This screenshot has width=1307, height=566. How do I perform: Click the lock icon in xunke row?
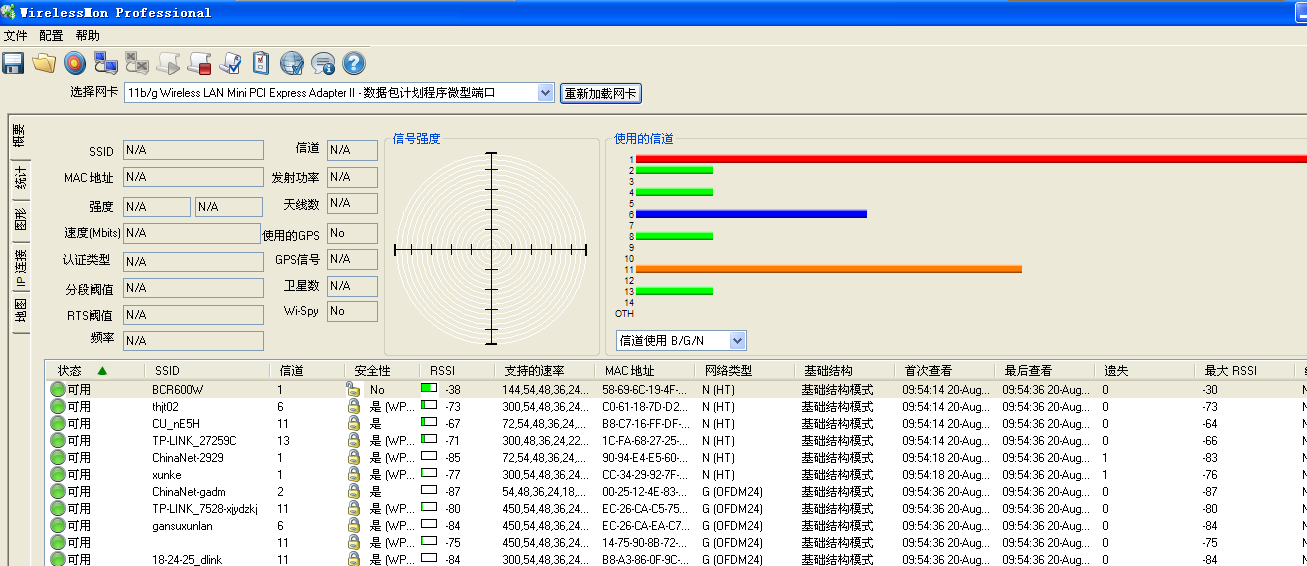[x=352, y=474]
